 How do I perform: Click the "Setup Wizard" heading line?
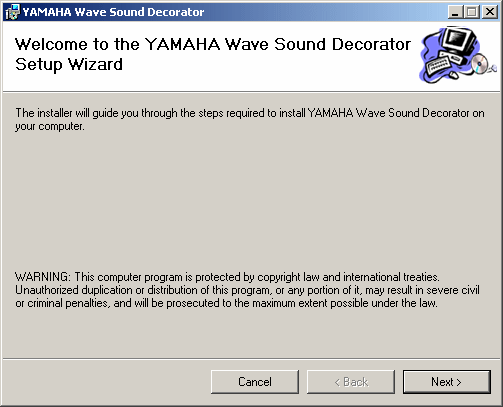pos(69,65)
